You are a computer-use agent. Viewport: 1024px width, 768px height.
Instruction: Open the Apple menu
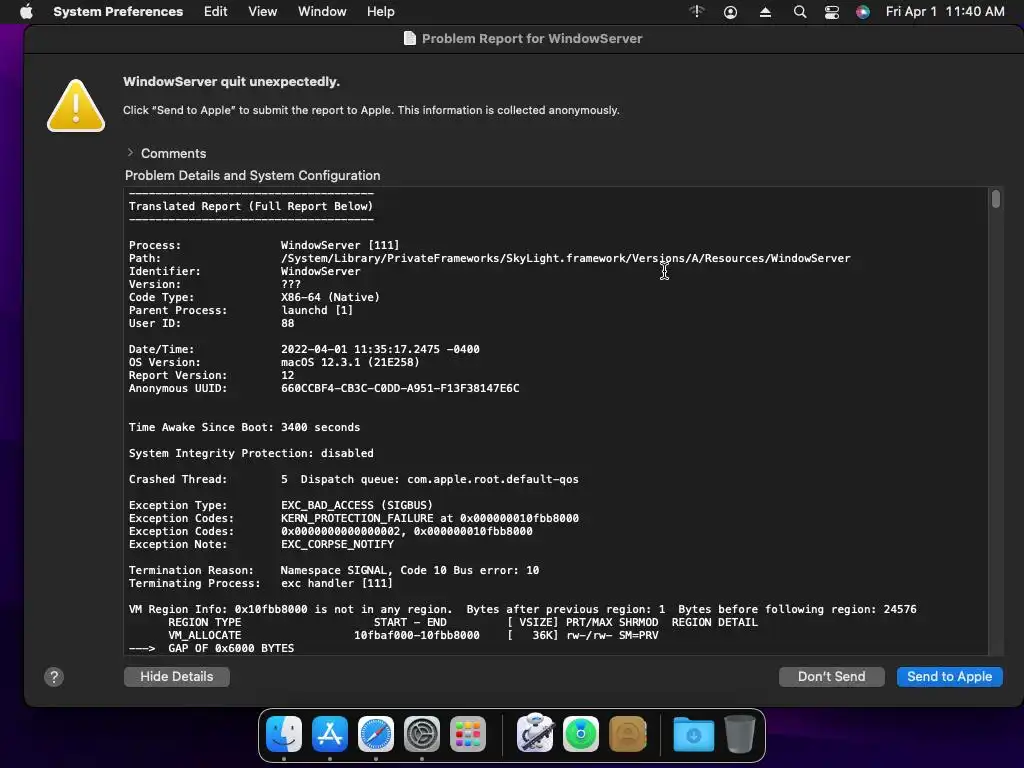(x=26, y=12)
